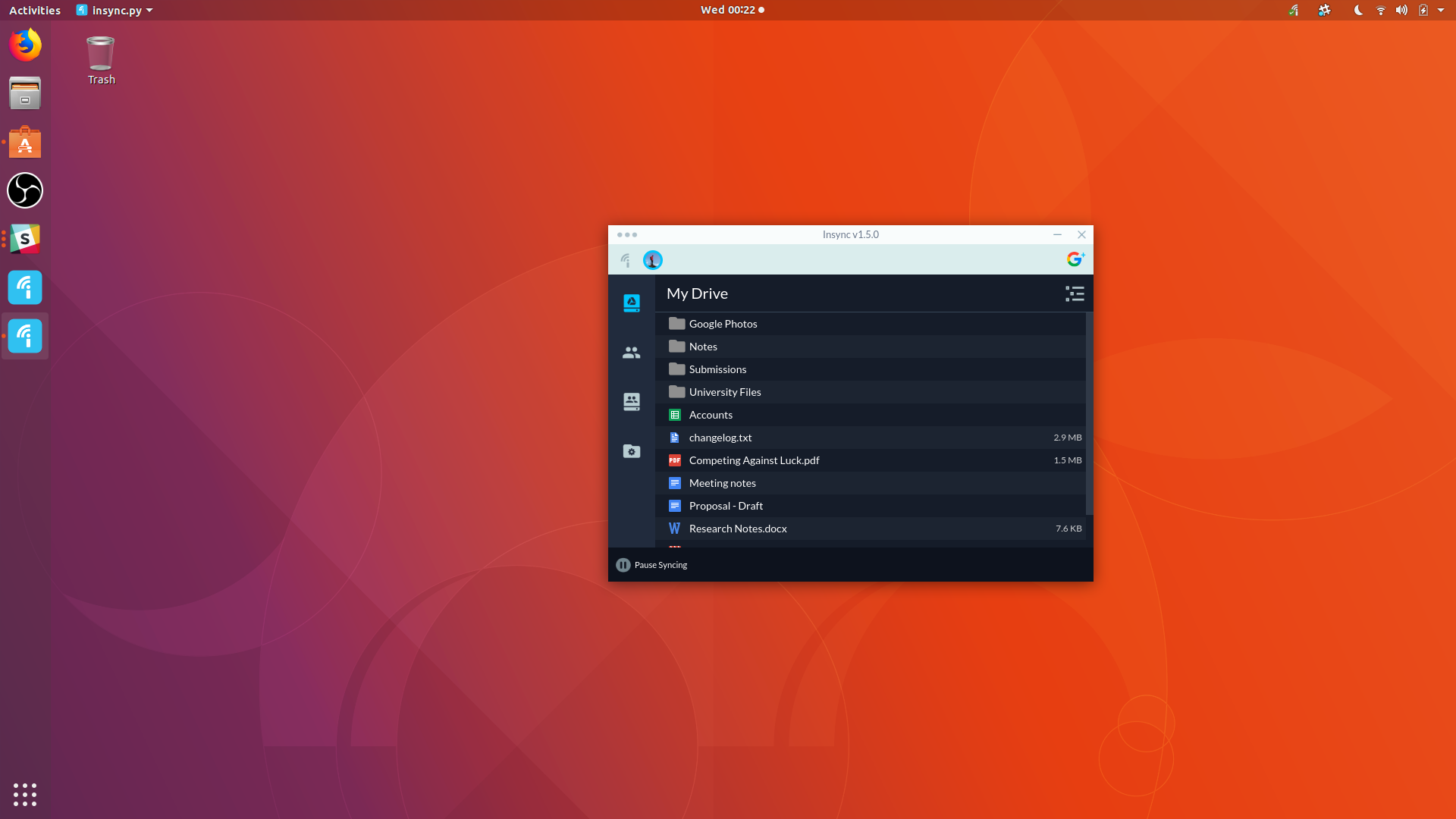Click the three dots window menu
The height and width of the screenshot is (819, 1456).
627,235
